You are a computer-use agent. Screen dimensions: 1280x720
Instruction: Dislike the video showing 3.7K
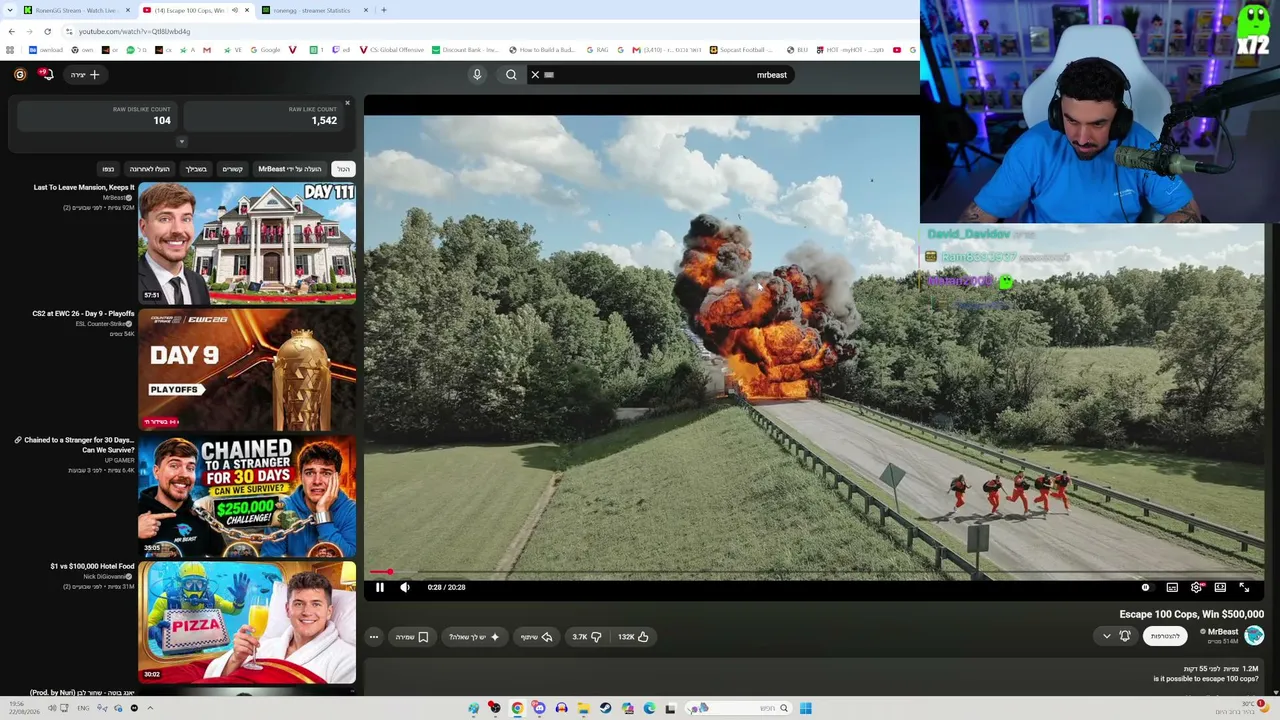586,637
